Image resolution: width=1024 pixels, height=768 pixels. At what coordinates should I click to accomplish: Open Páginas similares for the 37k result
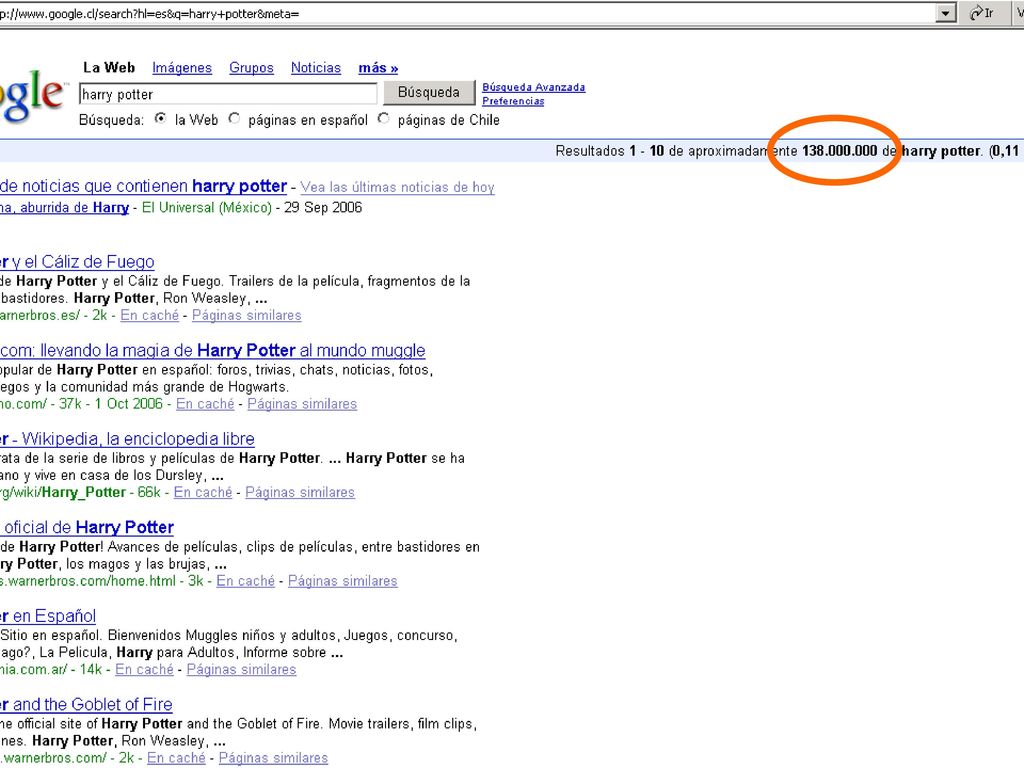coord(302,404)
